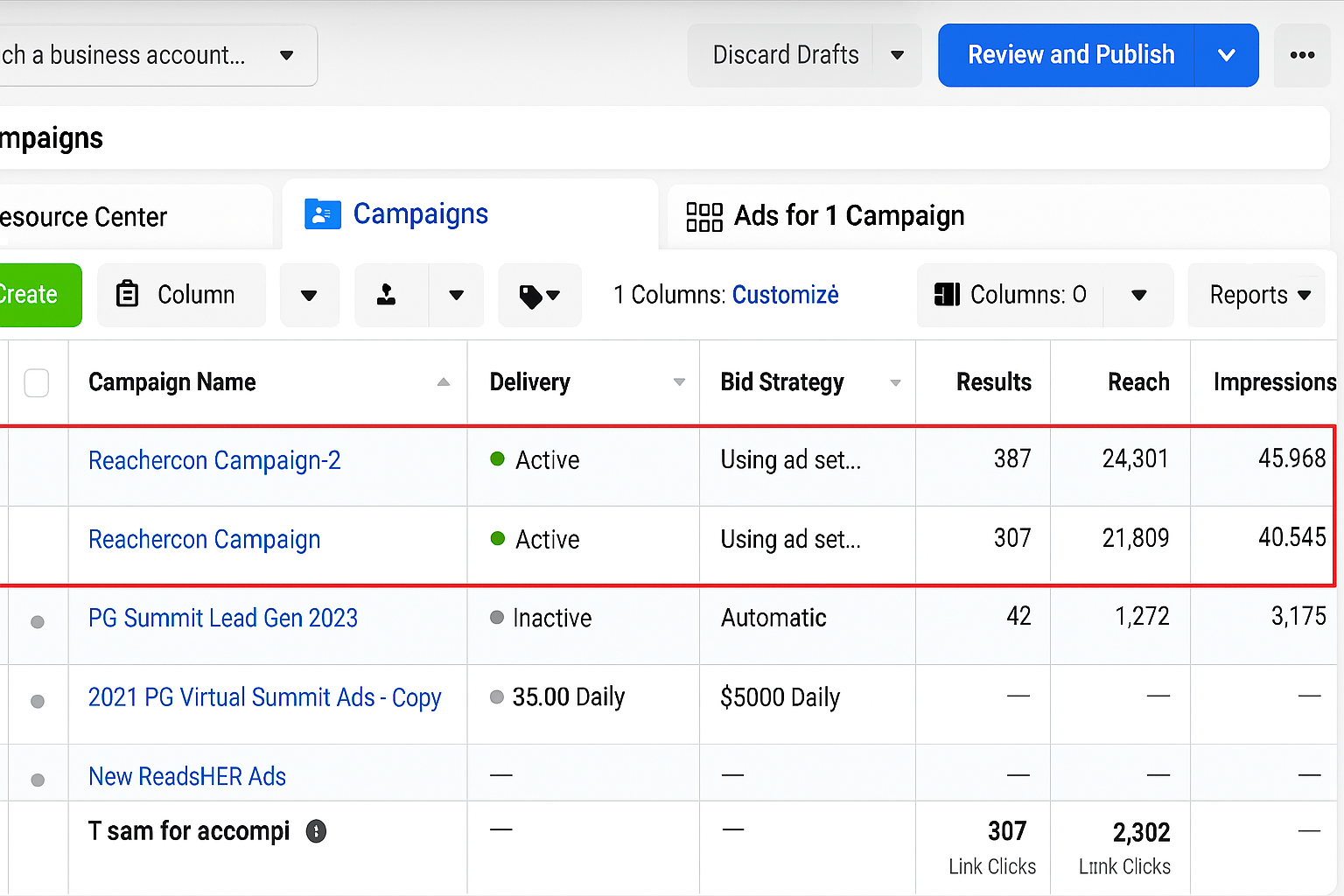Open the three-dot more options menu
This screenshot has height=896, width=1344.
tap(1302, 55)
